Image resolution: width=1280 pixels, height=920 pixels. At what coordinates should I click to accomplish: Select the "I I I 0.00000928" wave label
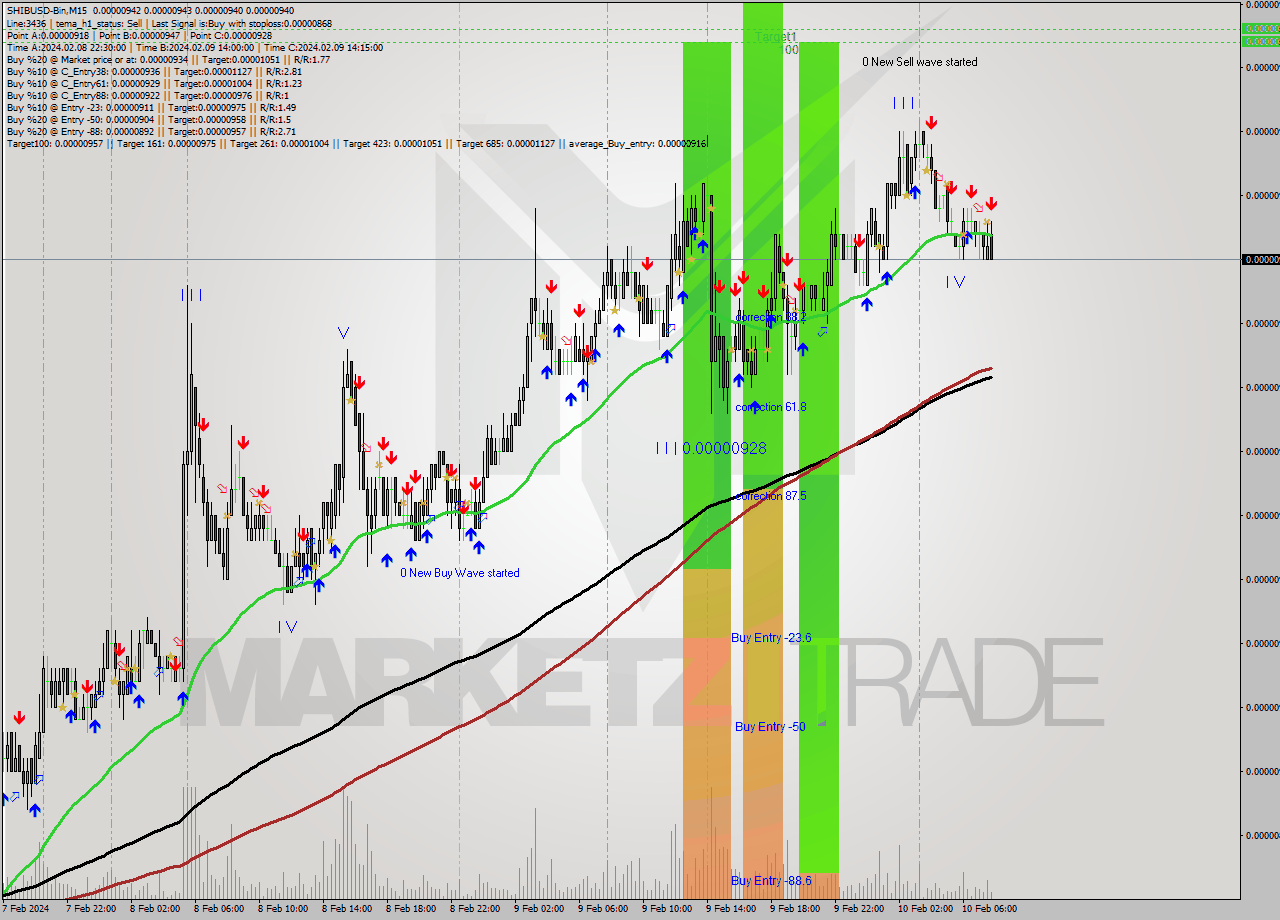(x=711, y=449)
